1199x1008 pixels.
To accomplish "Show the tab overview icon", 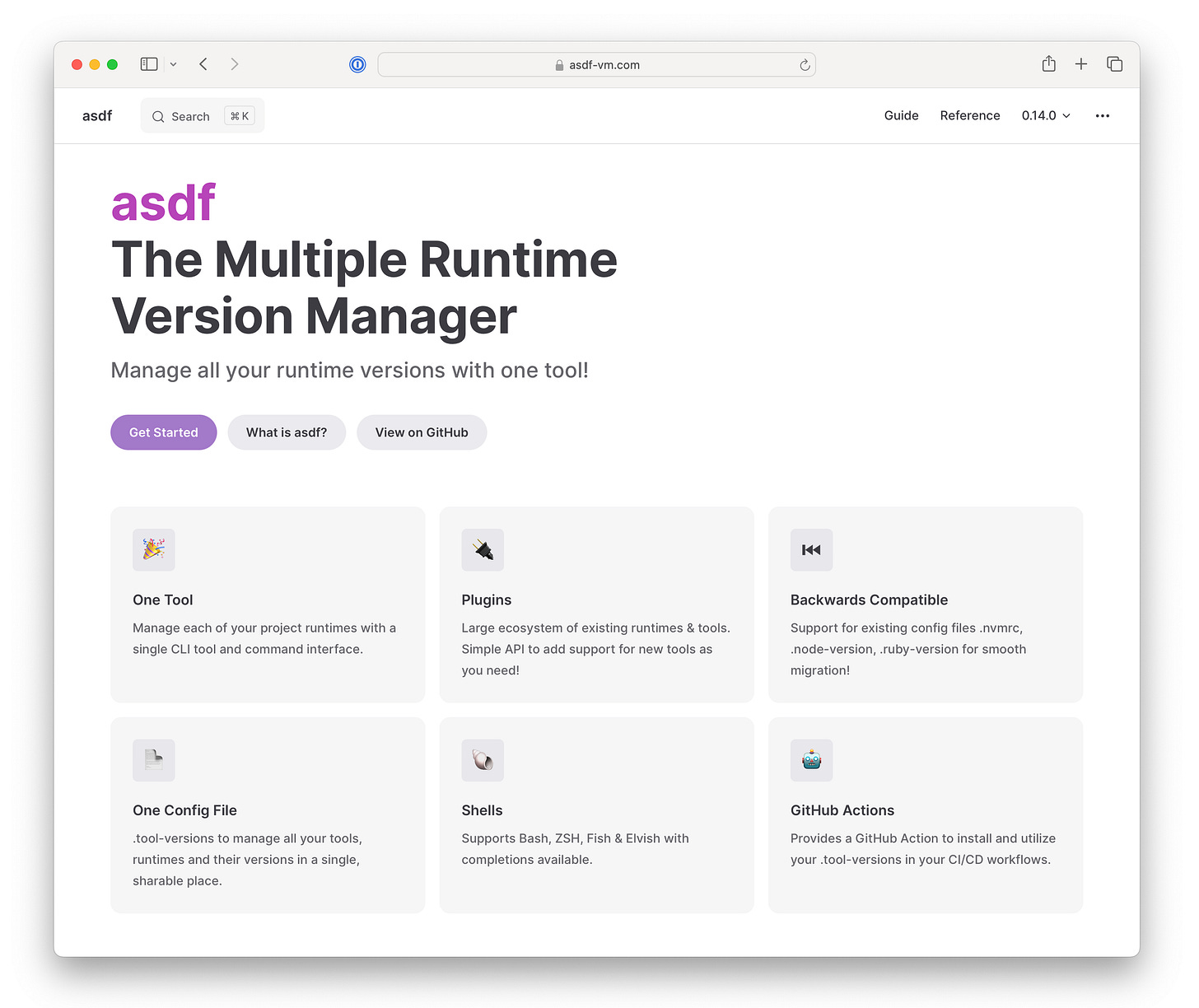I will click(1115, 64).
